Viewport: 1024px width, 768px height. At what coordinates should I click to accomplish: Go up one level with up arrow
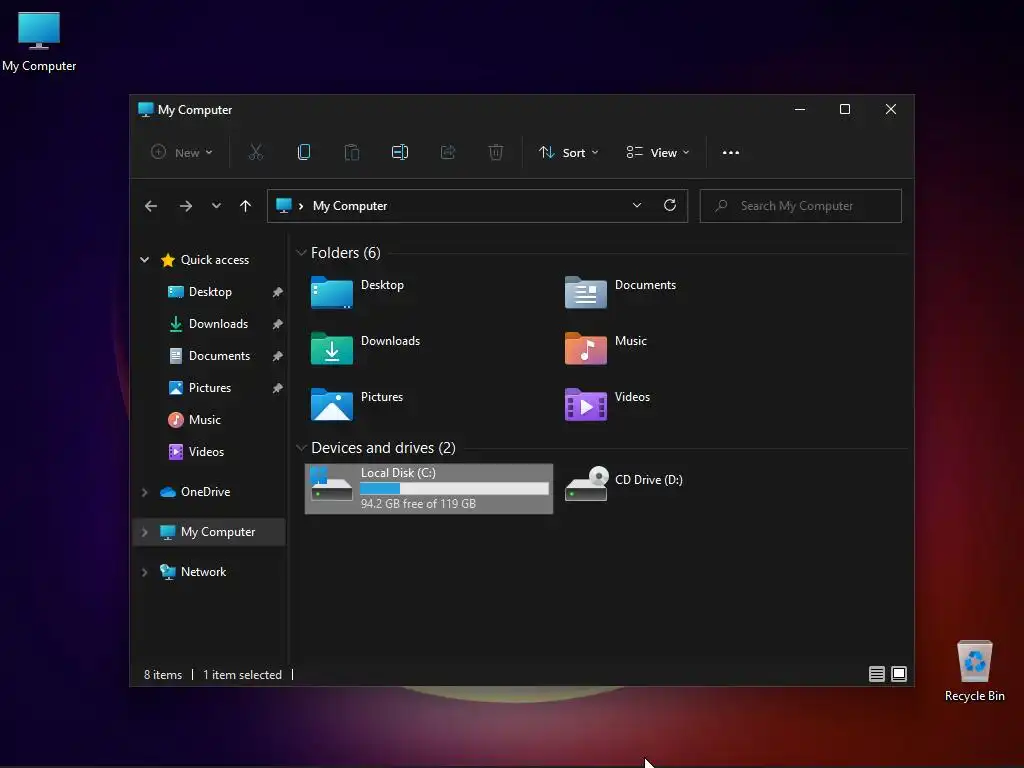246,206
